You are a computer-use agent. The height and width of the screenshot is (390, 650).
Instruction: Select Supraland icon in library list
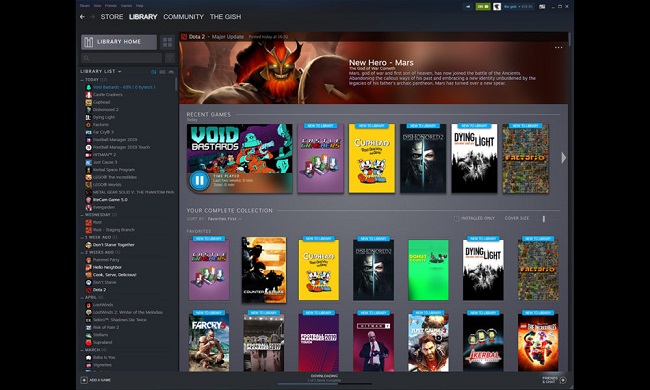point(89,342)
